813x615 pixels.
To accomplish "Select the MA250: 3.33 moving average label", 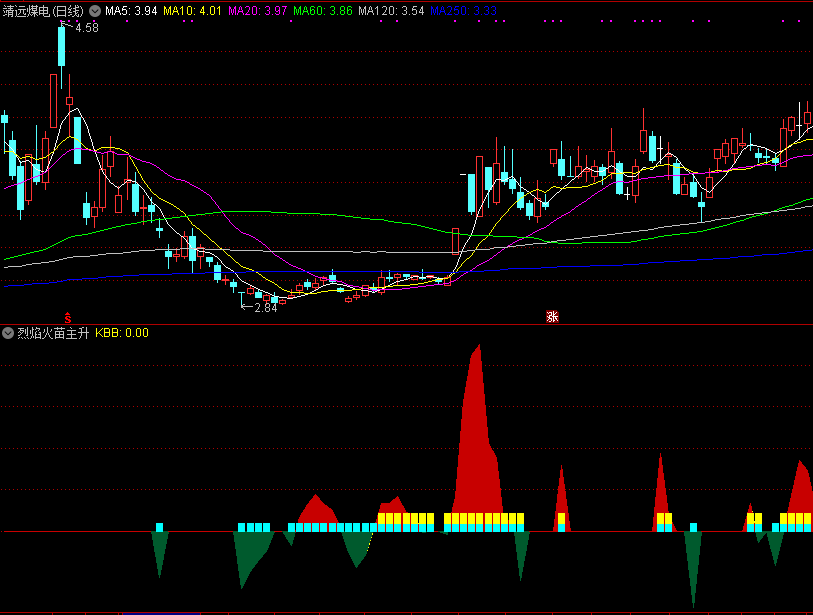I will (x=464, y=11).
